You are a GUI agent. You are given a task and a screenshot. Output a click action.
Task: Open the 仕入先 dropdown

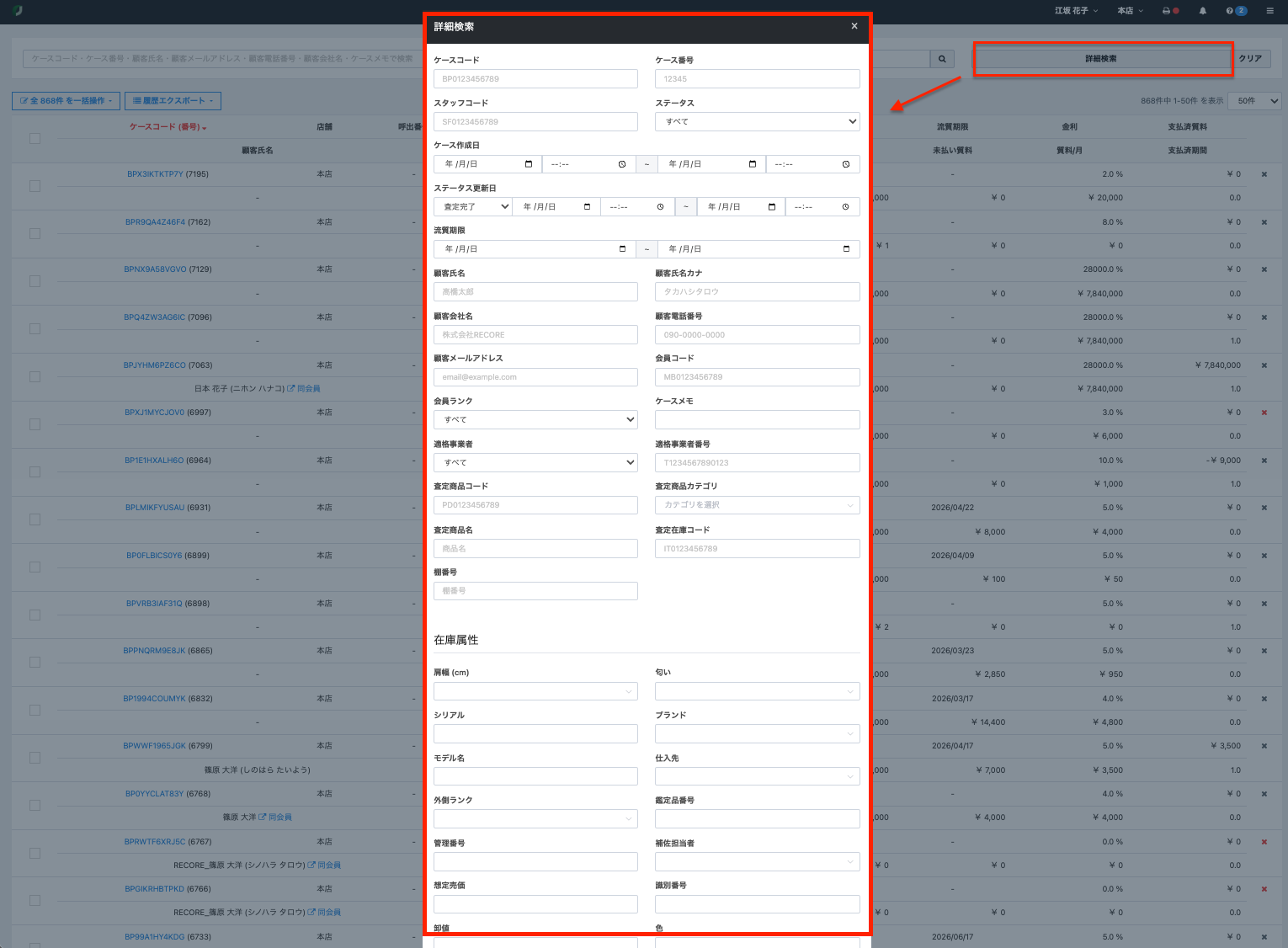click(758, 776)
